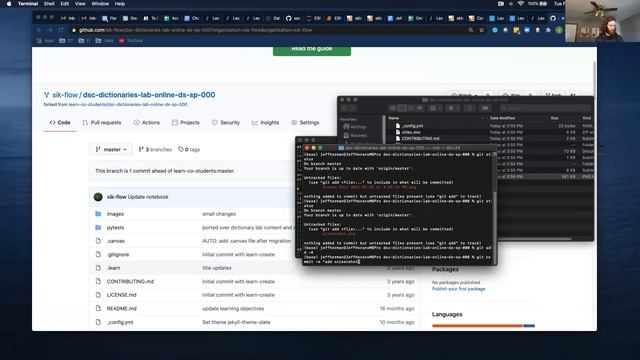640x360 pixels.
Task: Select AirDrop in Finder sidebar
Action: click(x=355, y=127)
